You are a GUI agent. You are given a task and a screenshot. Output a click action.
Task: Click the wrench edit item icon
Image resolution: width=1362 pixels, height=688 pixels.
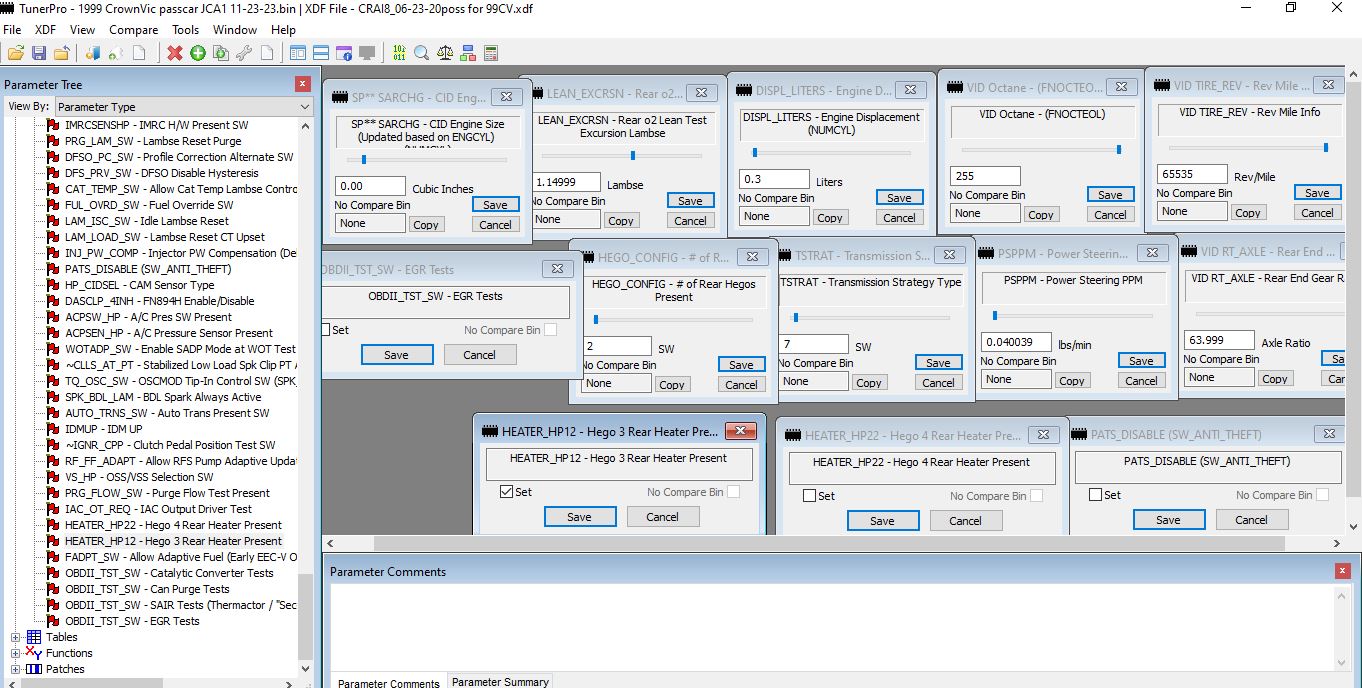[243, 53]
